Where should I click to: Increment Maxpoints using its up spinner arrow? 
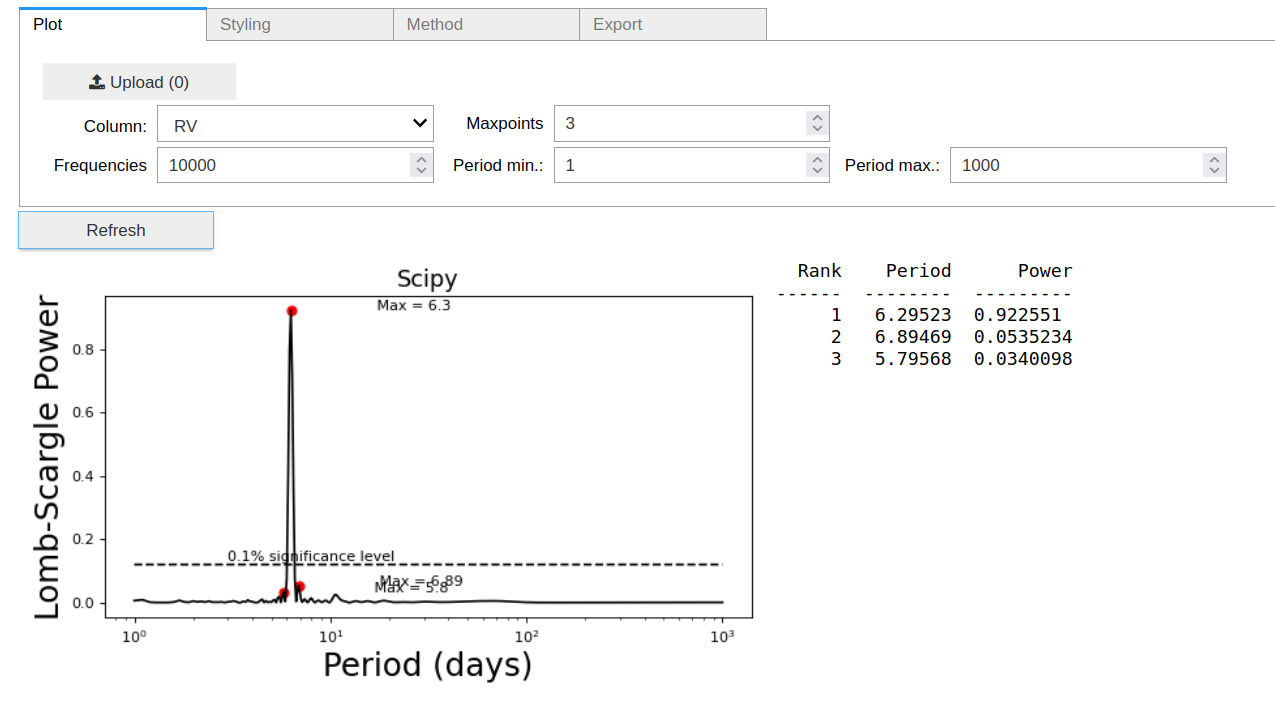817,118
